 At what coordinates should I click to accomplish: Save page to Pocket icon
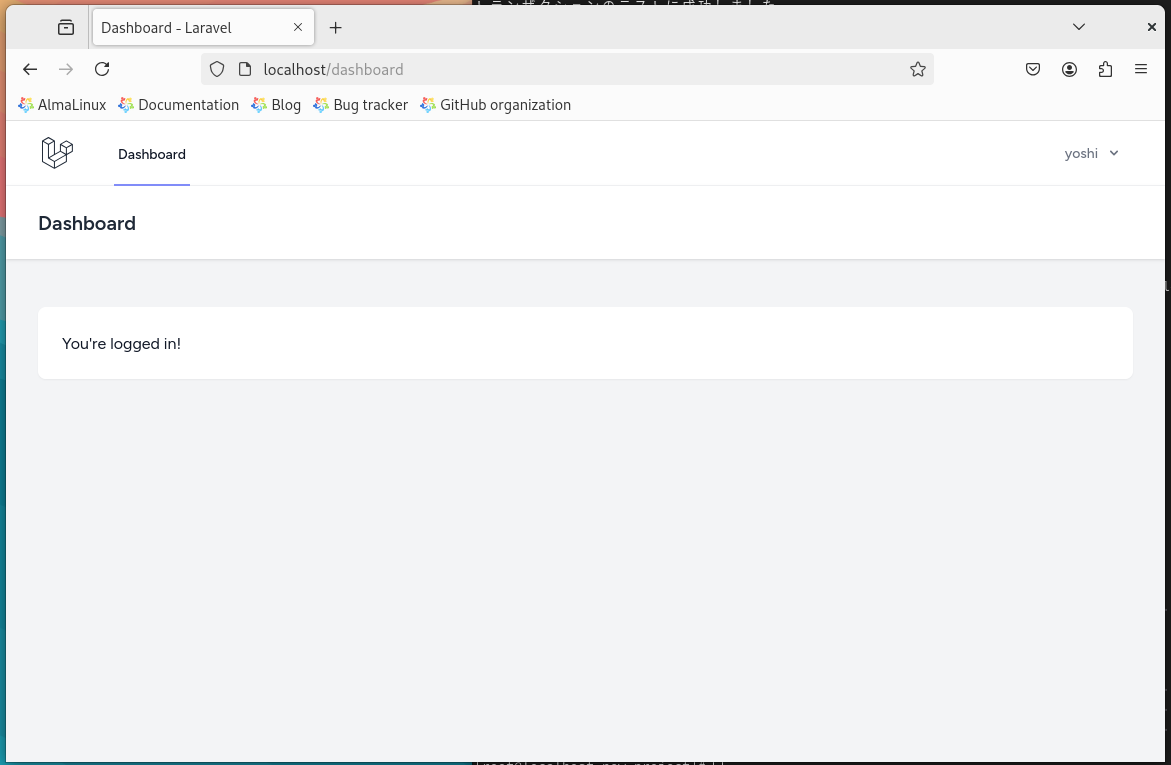(x=1033, y=69)
